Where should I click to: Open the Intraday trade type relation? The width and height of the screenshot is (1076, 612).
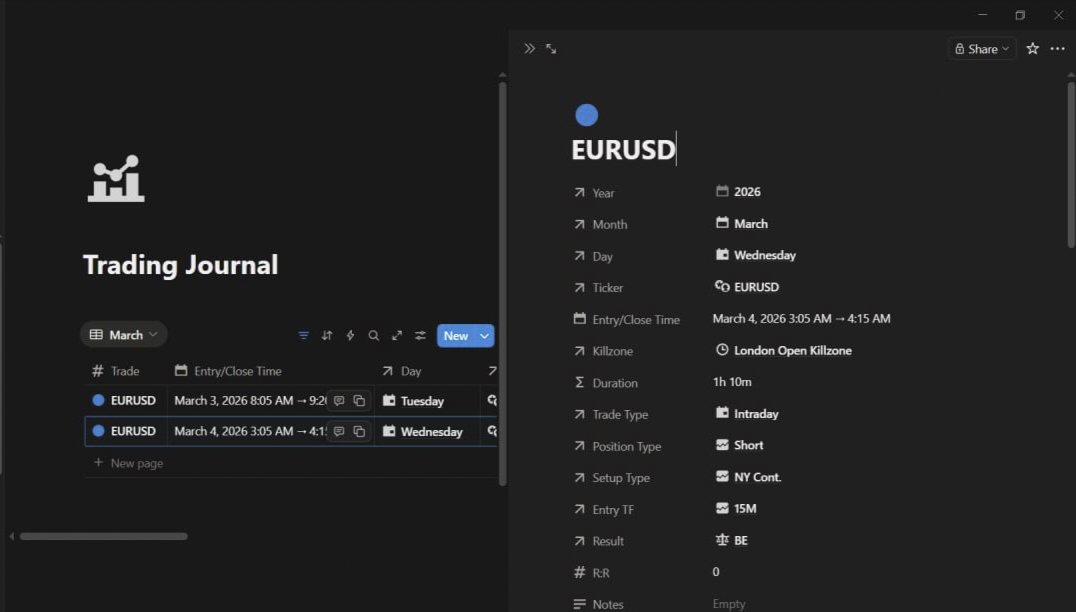pos(747,413)
